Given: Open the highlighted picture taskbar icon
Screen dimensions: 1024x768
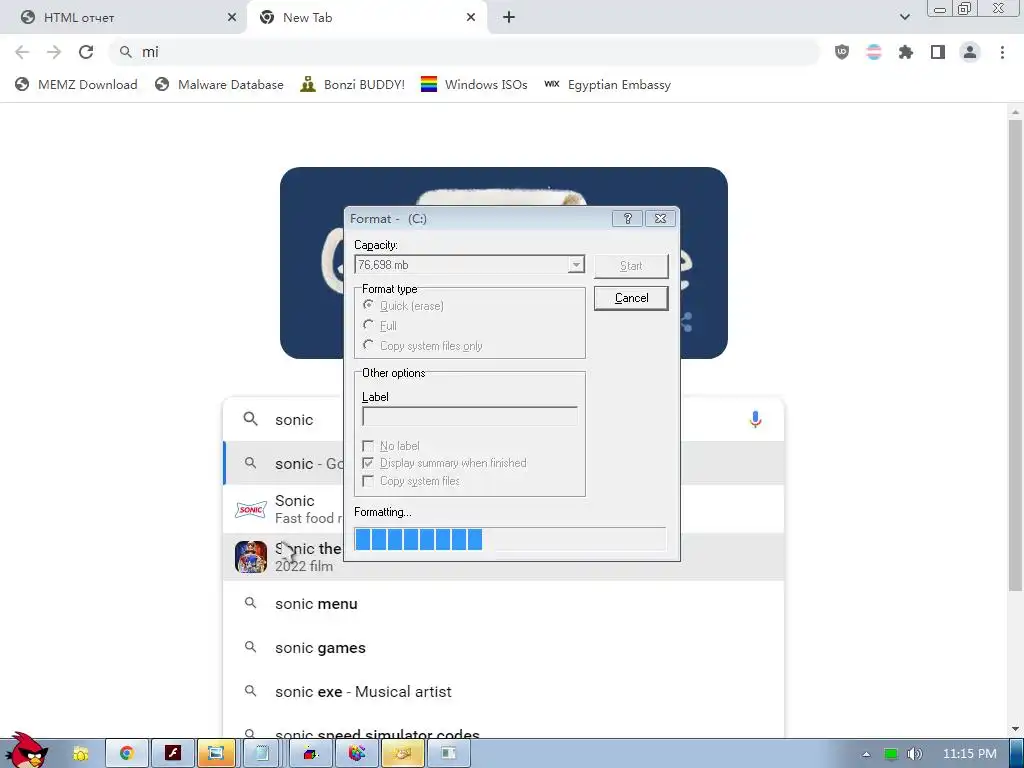Looking at the screenshot, I should pos(216,754).
